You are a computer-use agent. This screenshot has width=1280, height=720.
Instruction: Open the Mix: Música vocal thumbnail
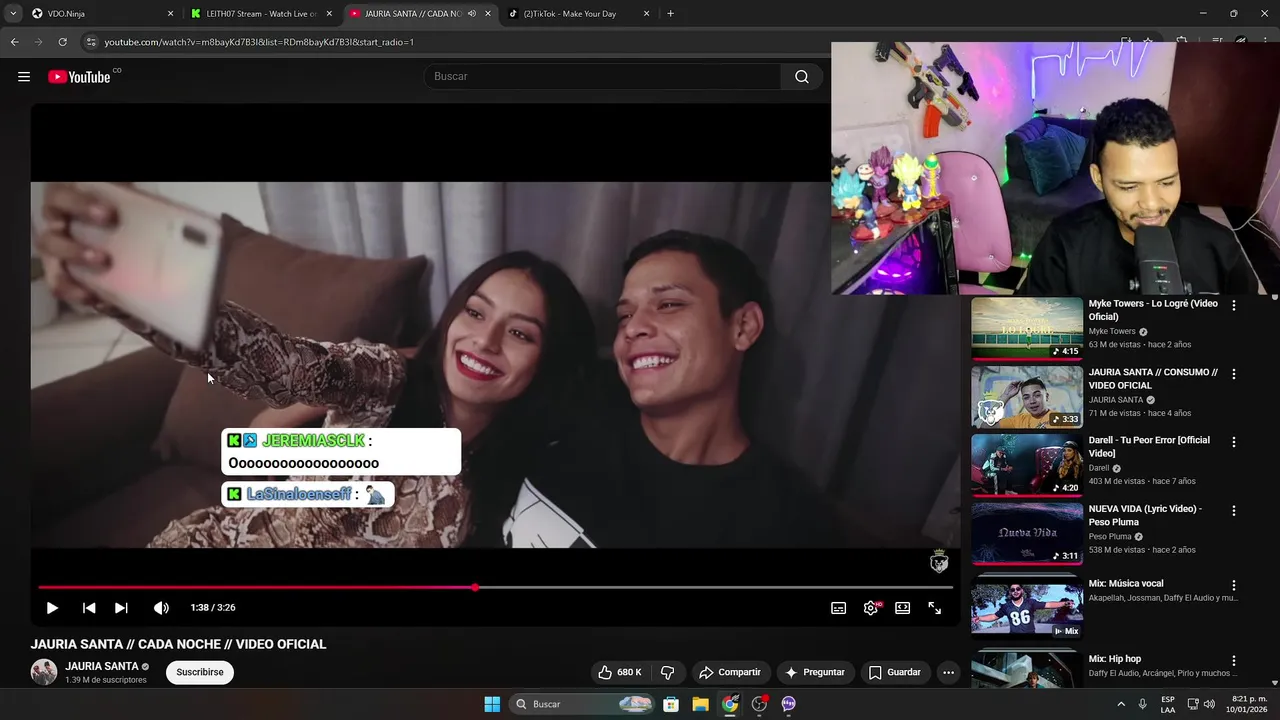(1027, 607)
